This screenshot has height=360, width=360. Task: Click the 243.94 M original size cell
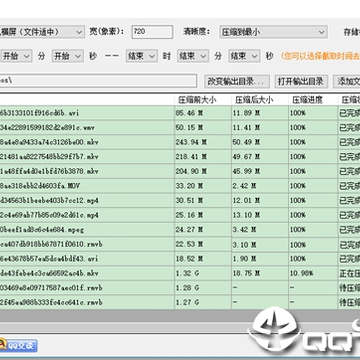203,142
